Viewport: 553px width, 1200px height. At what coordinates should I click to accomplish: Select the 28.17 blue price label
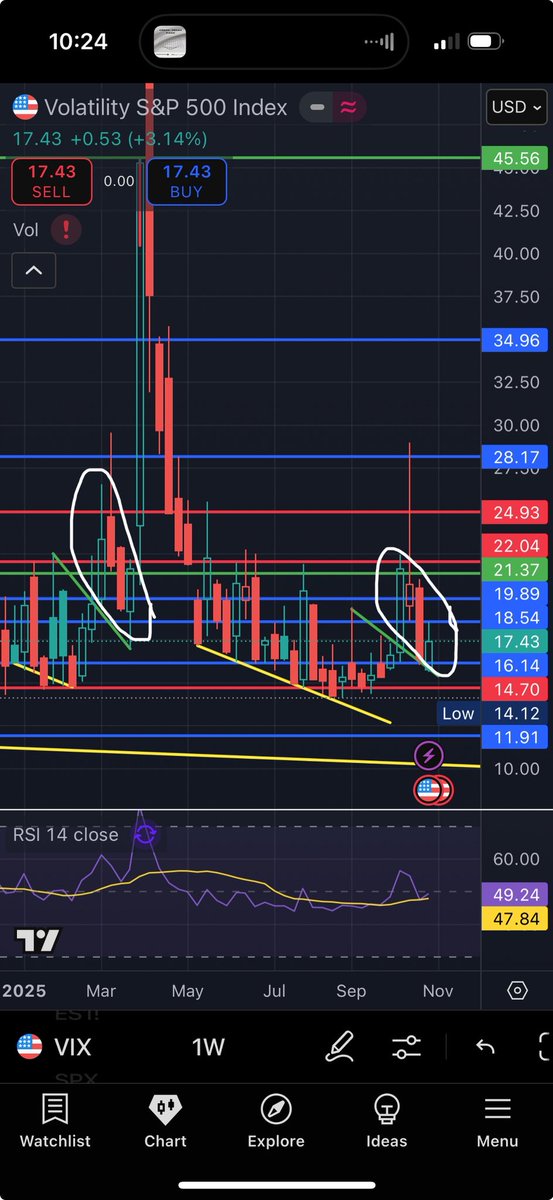(513, 456)
